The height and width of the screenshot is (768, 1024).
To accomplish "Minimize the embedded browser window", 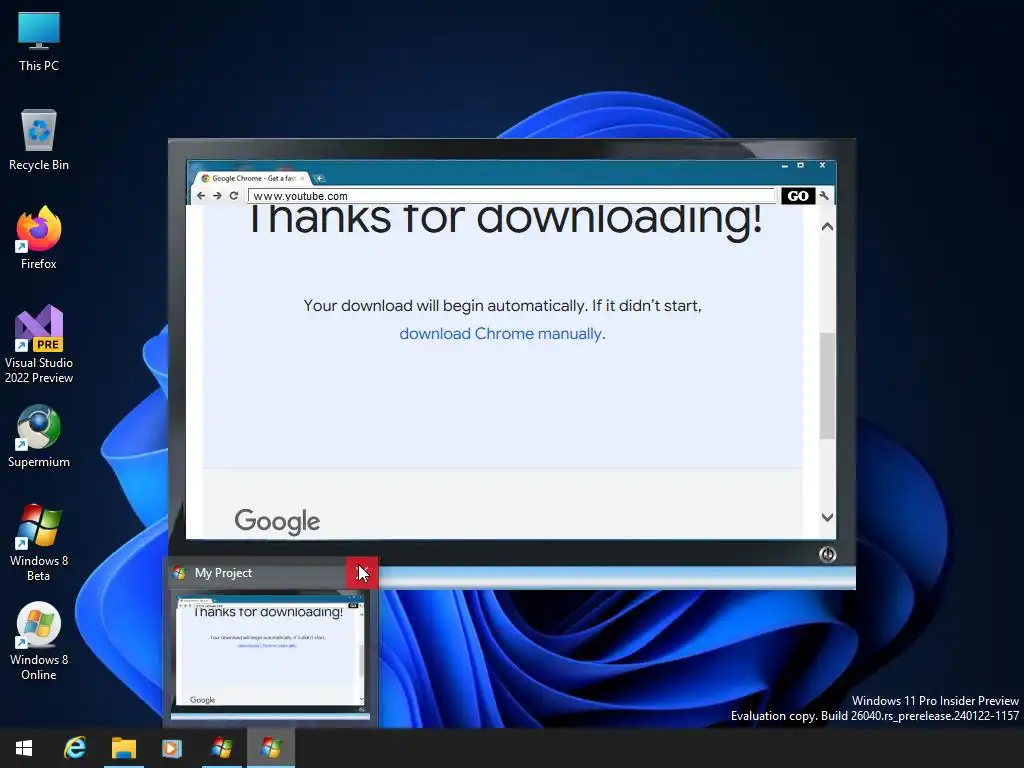I will click(784, 166).
